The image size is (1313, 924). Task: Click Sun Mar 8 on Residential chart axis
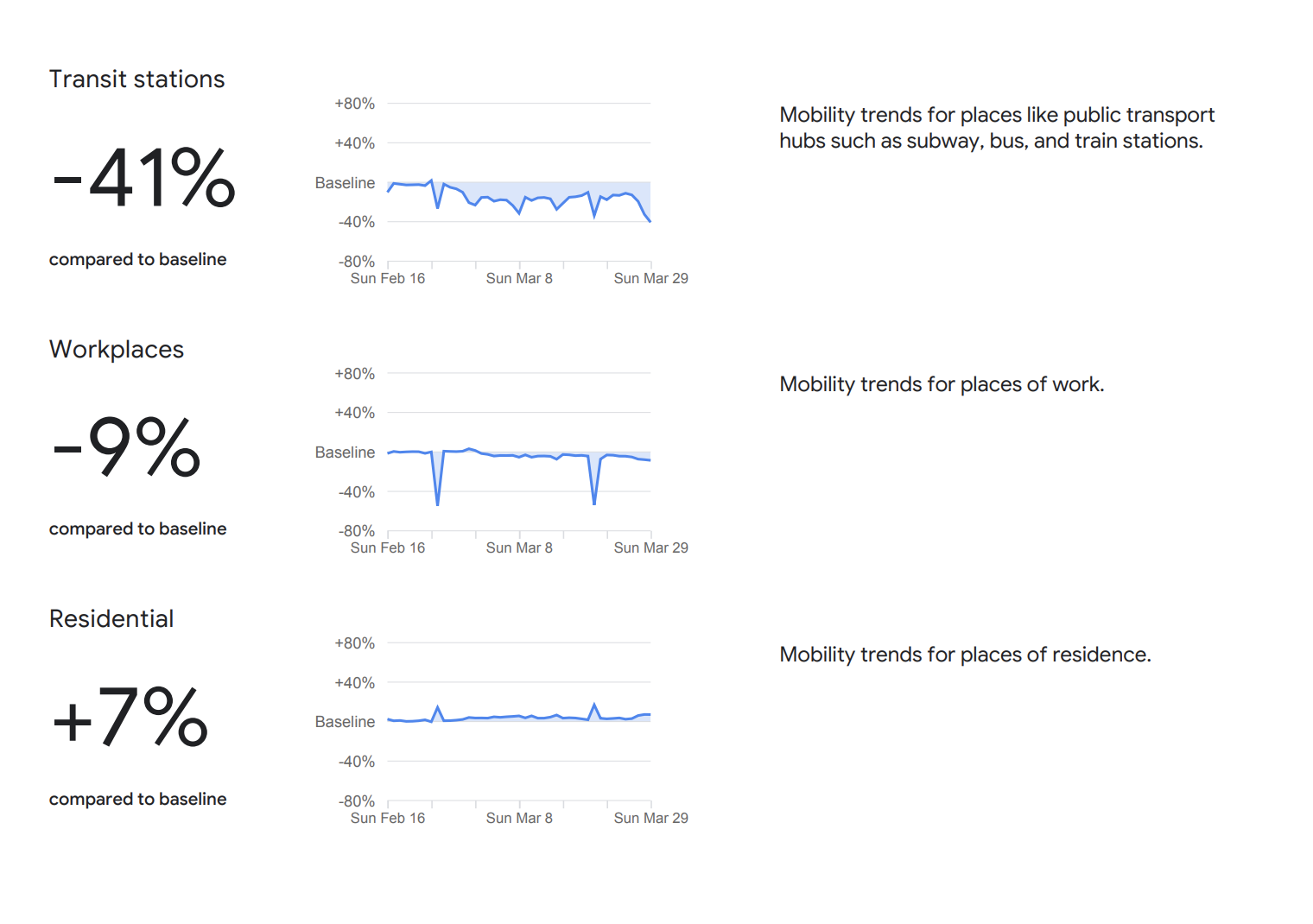point(519,818)
